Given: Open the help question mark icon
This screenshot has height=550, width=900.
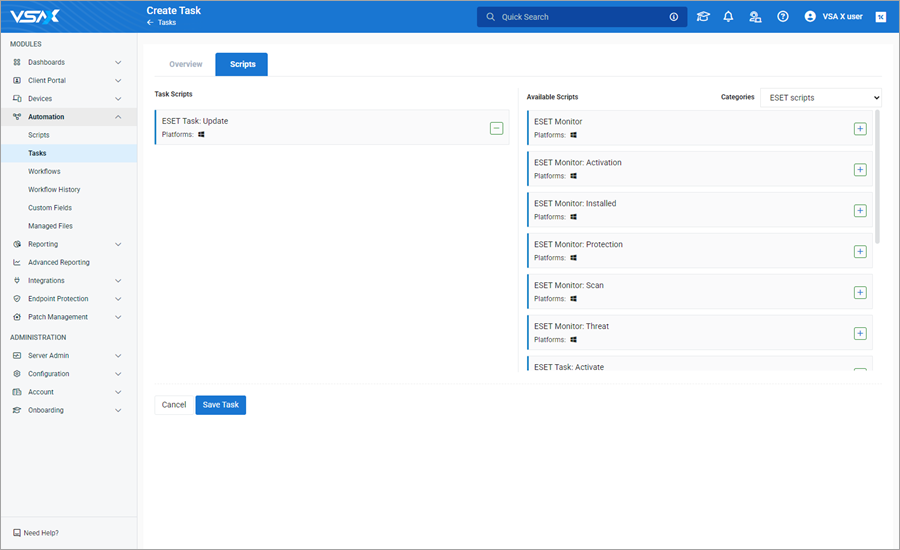Looking at the screenshot, I should click(x=783, y=17).
